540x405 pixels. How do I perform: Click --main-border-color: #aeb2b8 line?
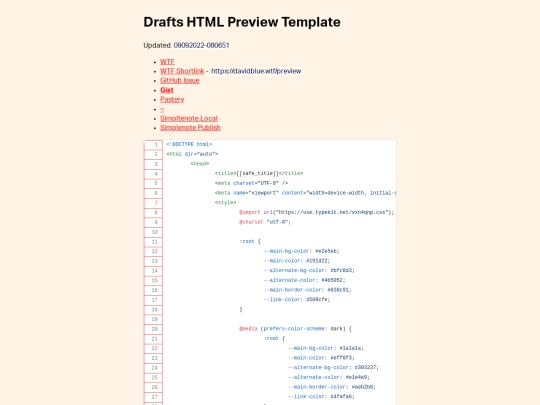[x=332, y=387]
